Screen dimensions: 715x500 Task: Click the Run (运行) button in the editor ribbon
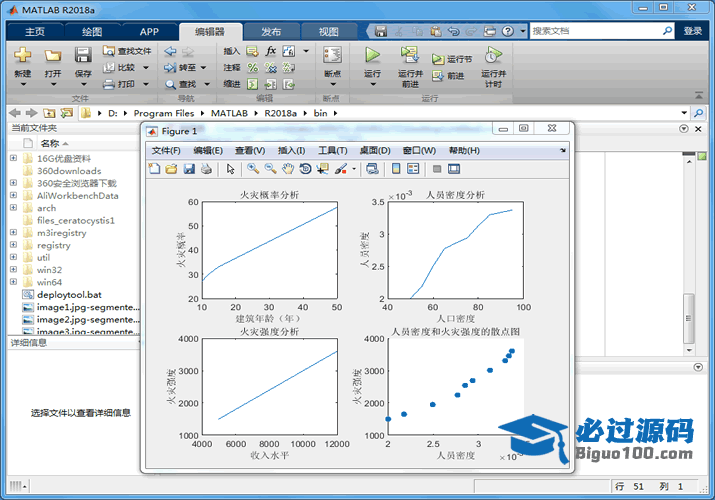[372, 61]
